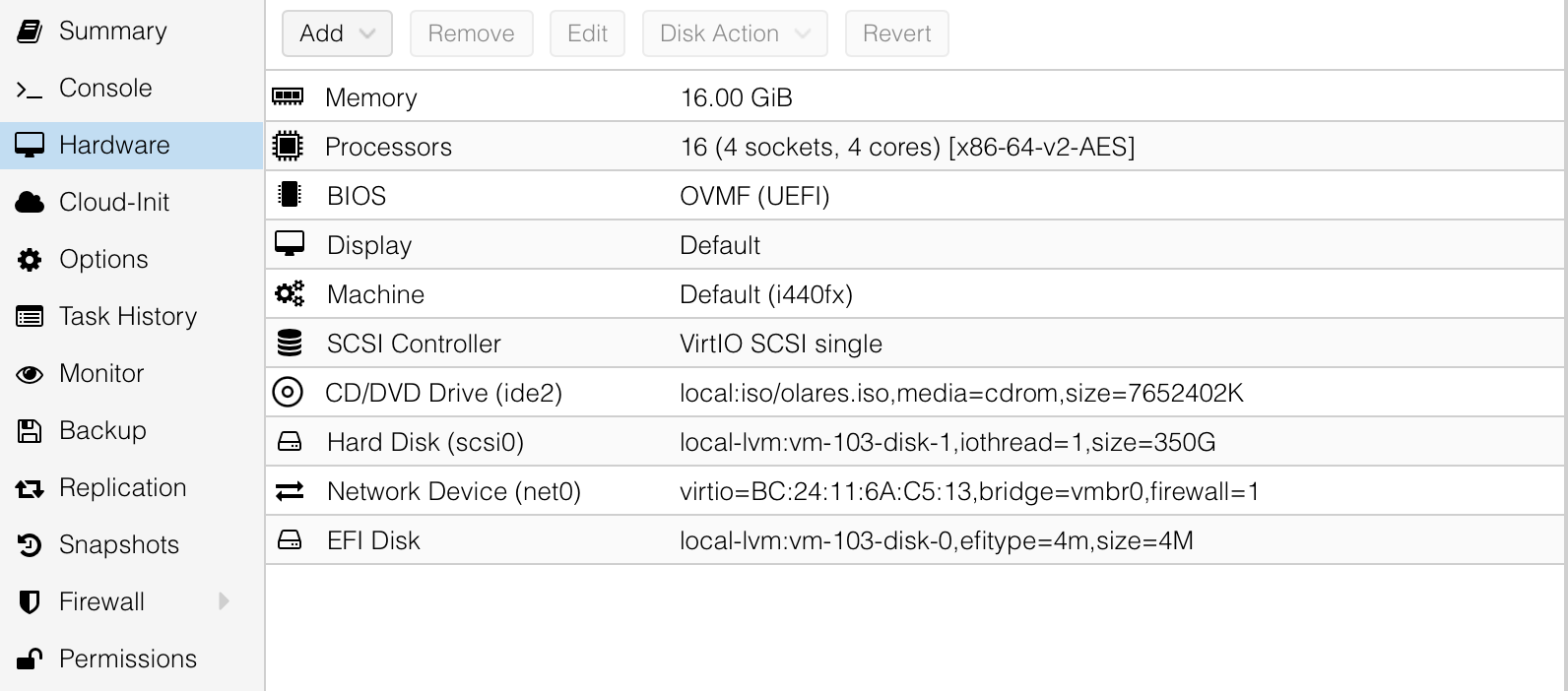
Task: Click the Snapshots history icon in sidebar
Action: tap(30, 544)
